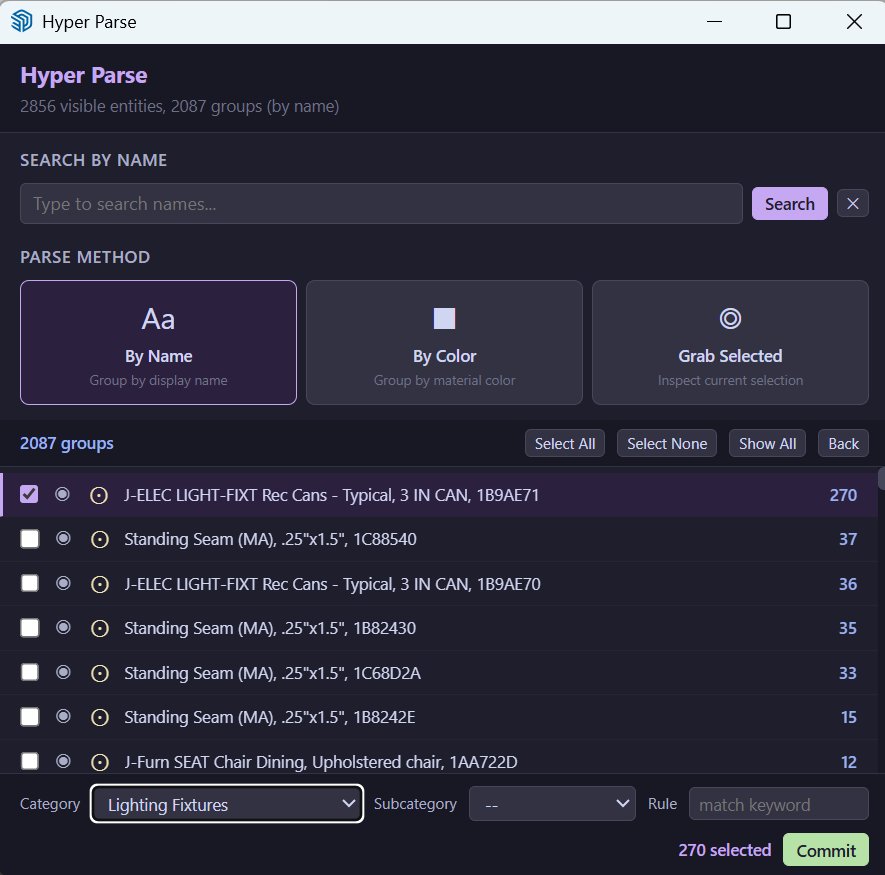This screenshot has height=875, width=885.
Task: Click the purple color swatch on the By Color card
Action: (444, 317)
